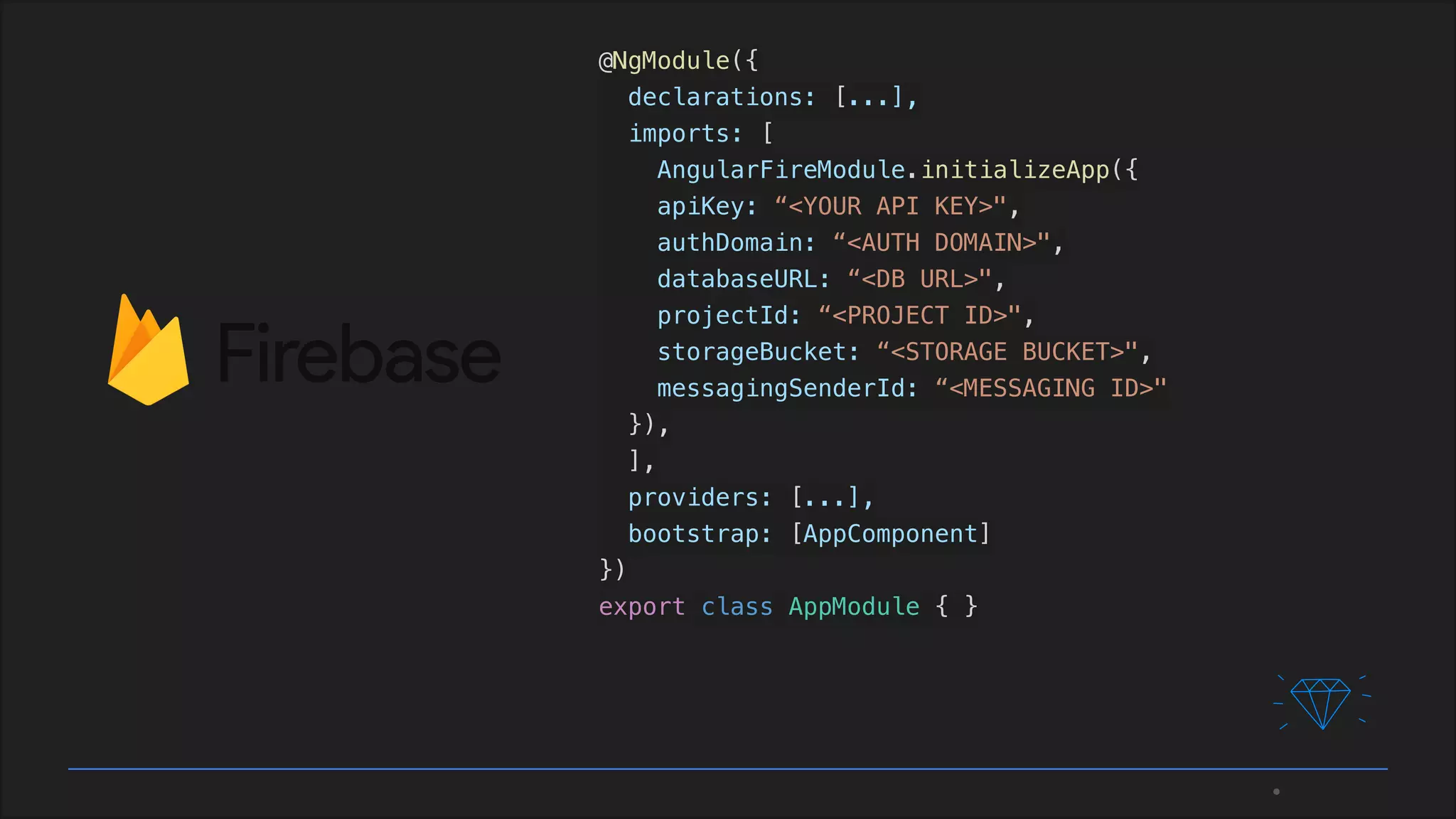
Task: Click the @NgModule({ decorator line
Action: [678, 61]
